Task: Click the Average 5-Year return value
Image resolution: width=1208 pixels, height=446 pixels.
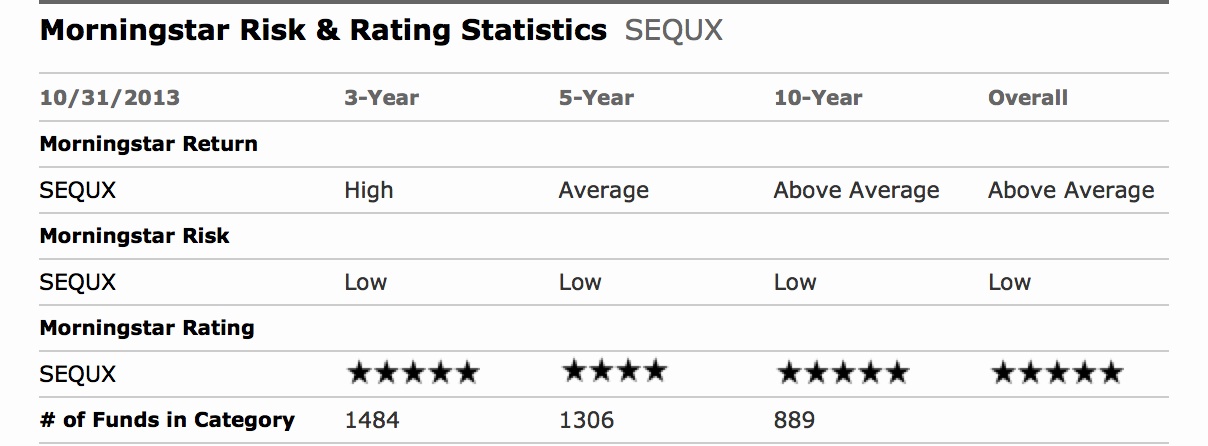Action: (603, 190)
